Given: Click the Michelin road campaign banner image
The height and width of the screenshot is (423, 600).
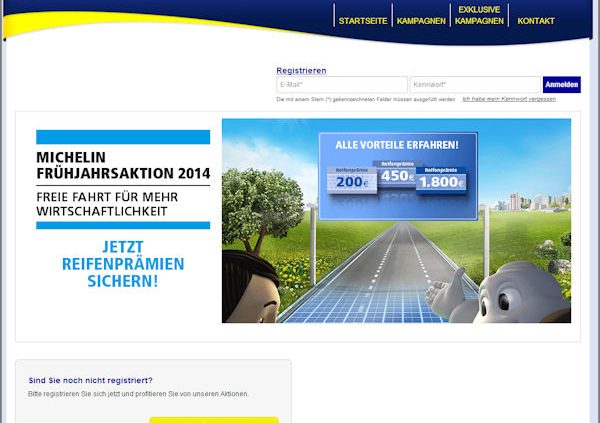Looking at the screenshot, I should coord(396,220).
